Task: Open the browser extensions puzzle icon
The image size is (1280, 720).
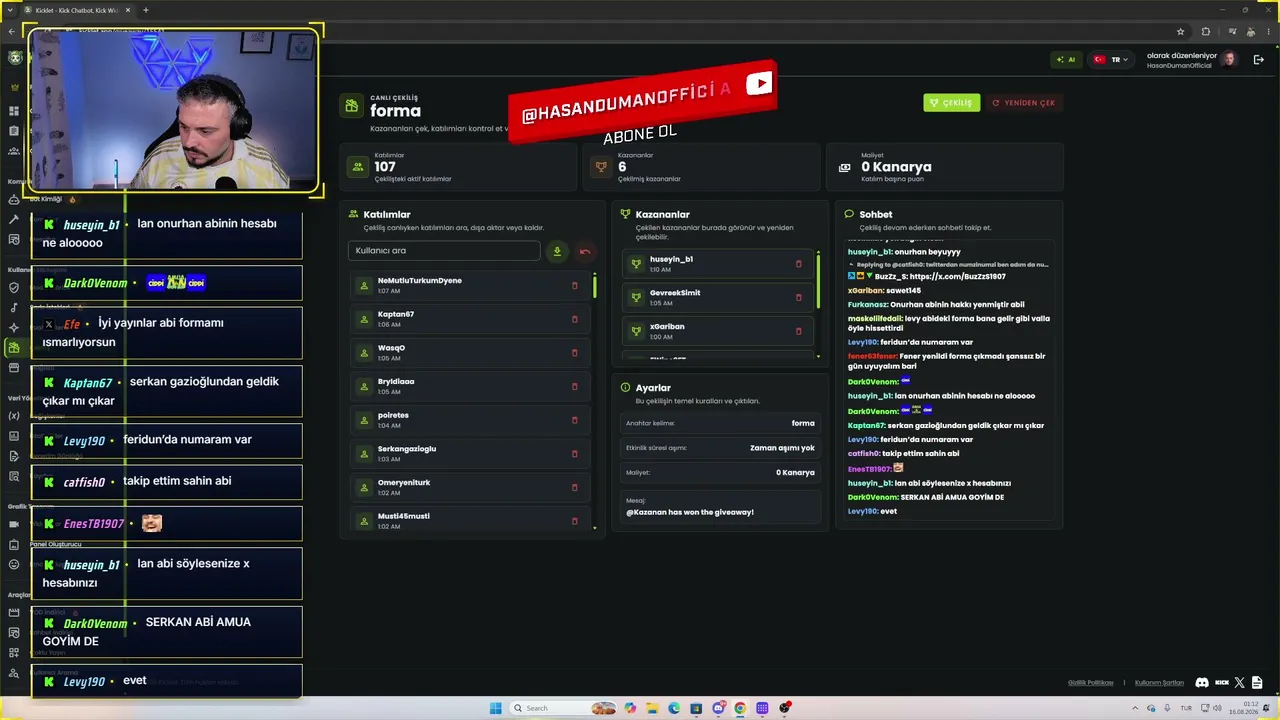Action: [1205, 31]
